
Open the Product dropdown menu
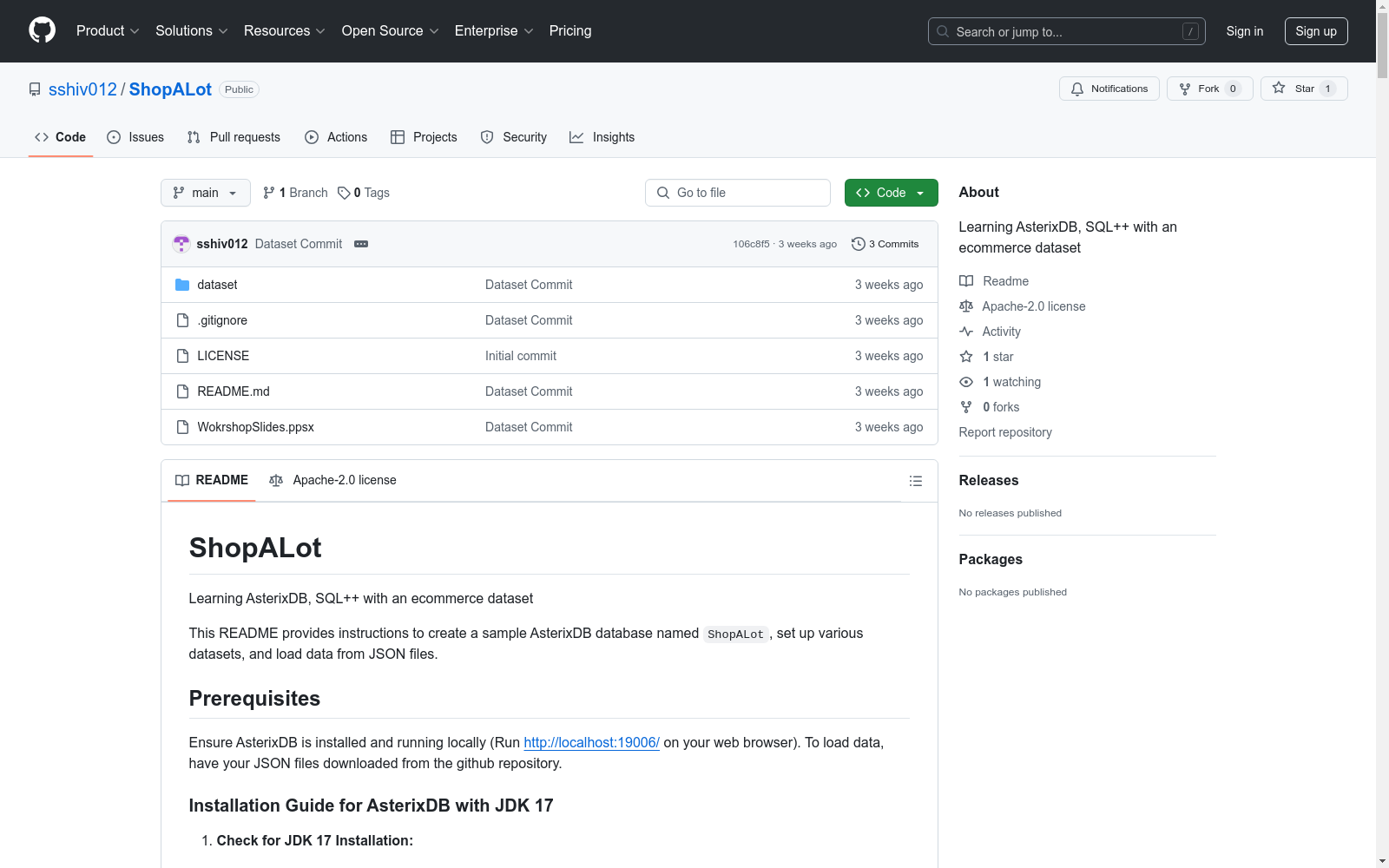(x=108, y=31)
